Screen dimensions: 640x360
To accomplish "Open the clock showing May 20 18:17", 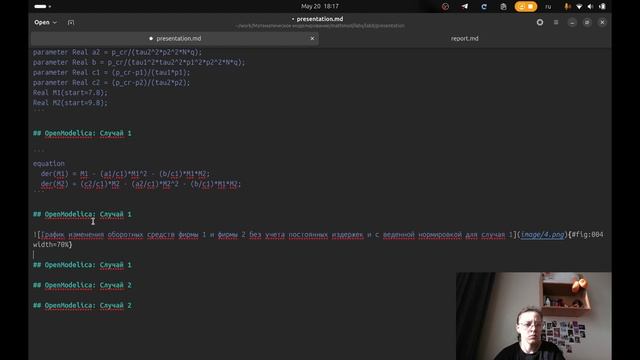I will (x=320, y=6).
